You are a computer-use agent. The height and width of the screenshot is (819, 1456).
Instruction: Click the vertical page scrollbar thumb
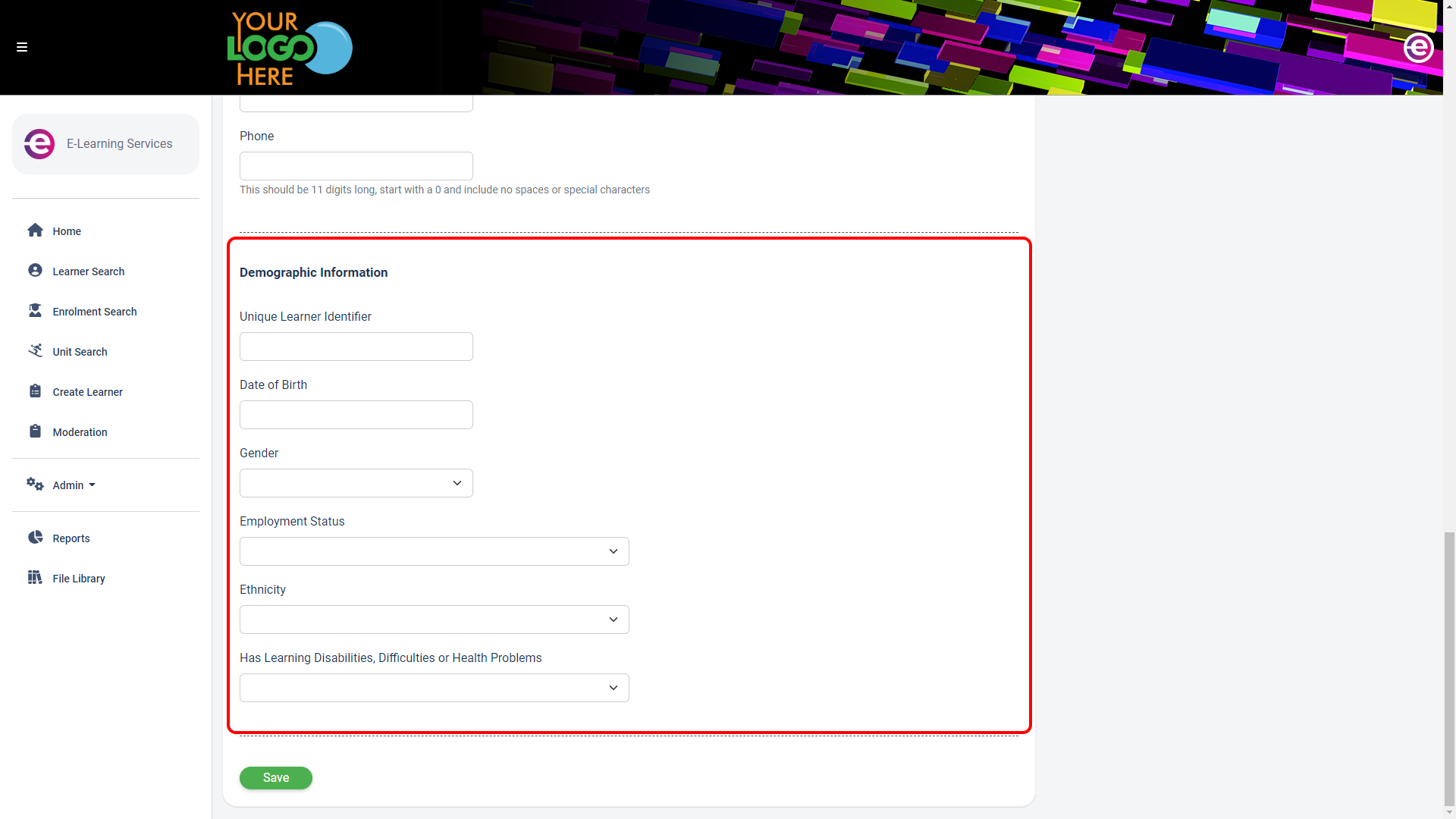pos(1449,670)
